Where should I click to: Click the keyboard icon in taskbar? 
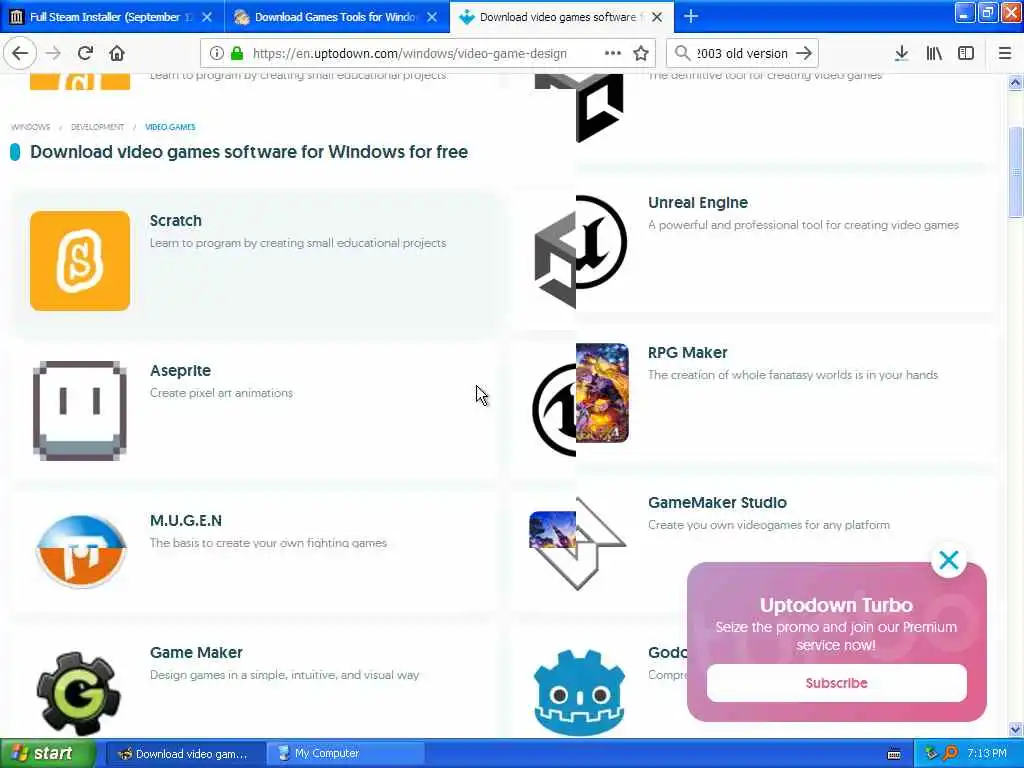tap(894, 754)
